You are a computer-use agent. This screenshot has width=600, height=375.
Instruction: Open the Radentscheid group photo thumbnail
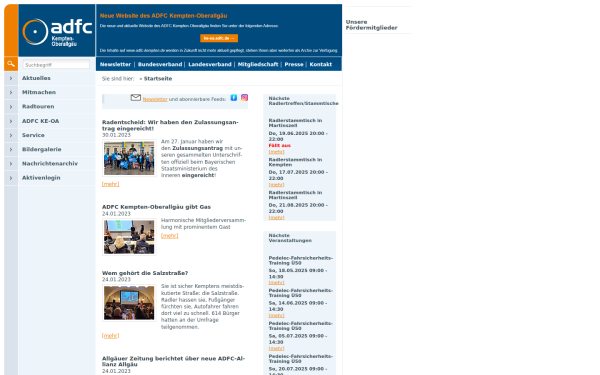click(129, 158)
